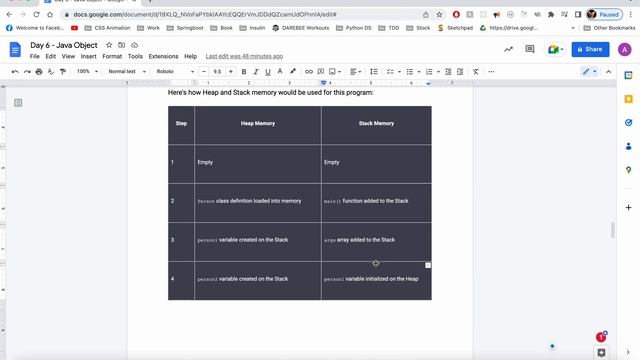Click the Explore button at bottom right

pyautogui.click(x=601, y=352)
